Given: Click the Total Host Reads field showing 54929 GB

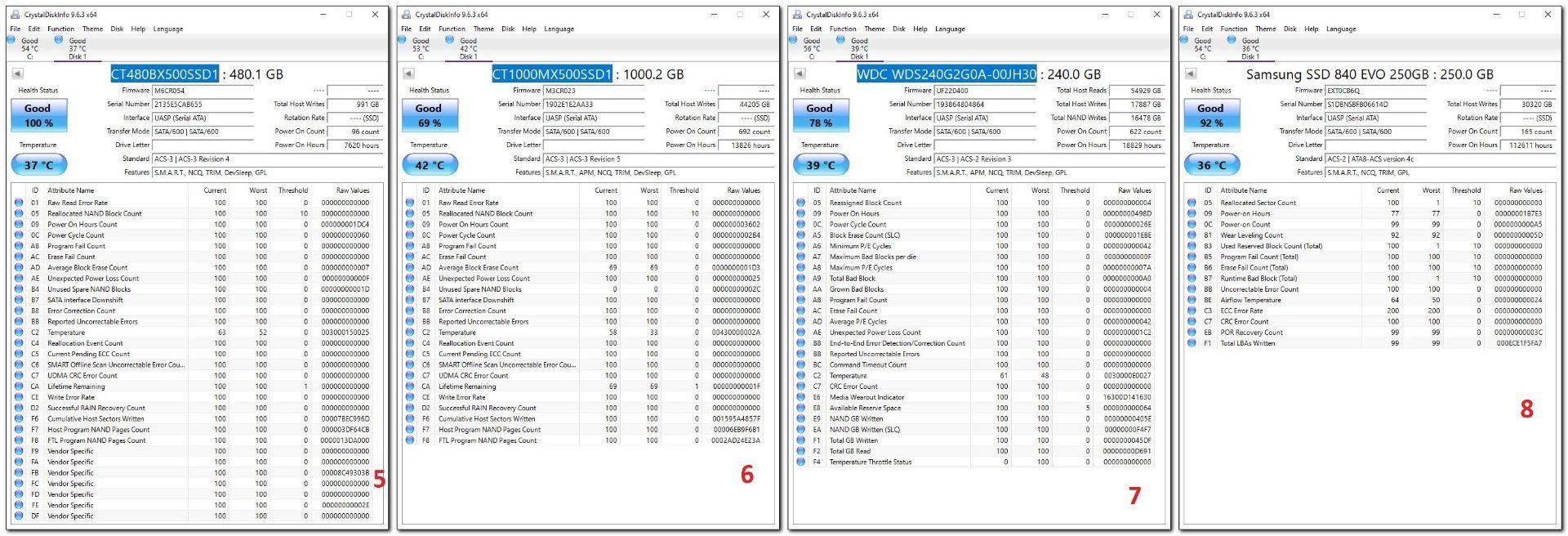Looking at the screenshot, I should click(1137, 91).
